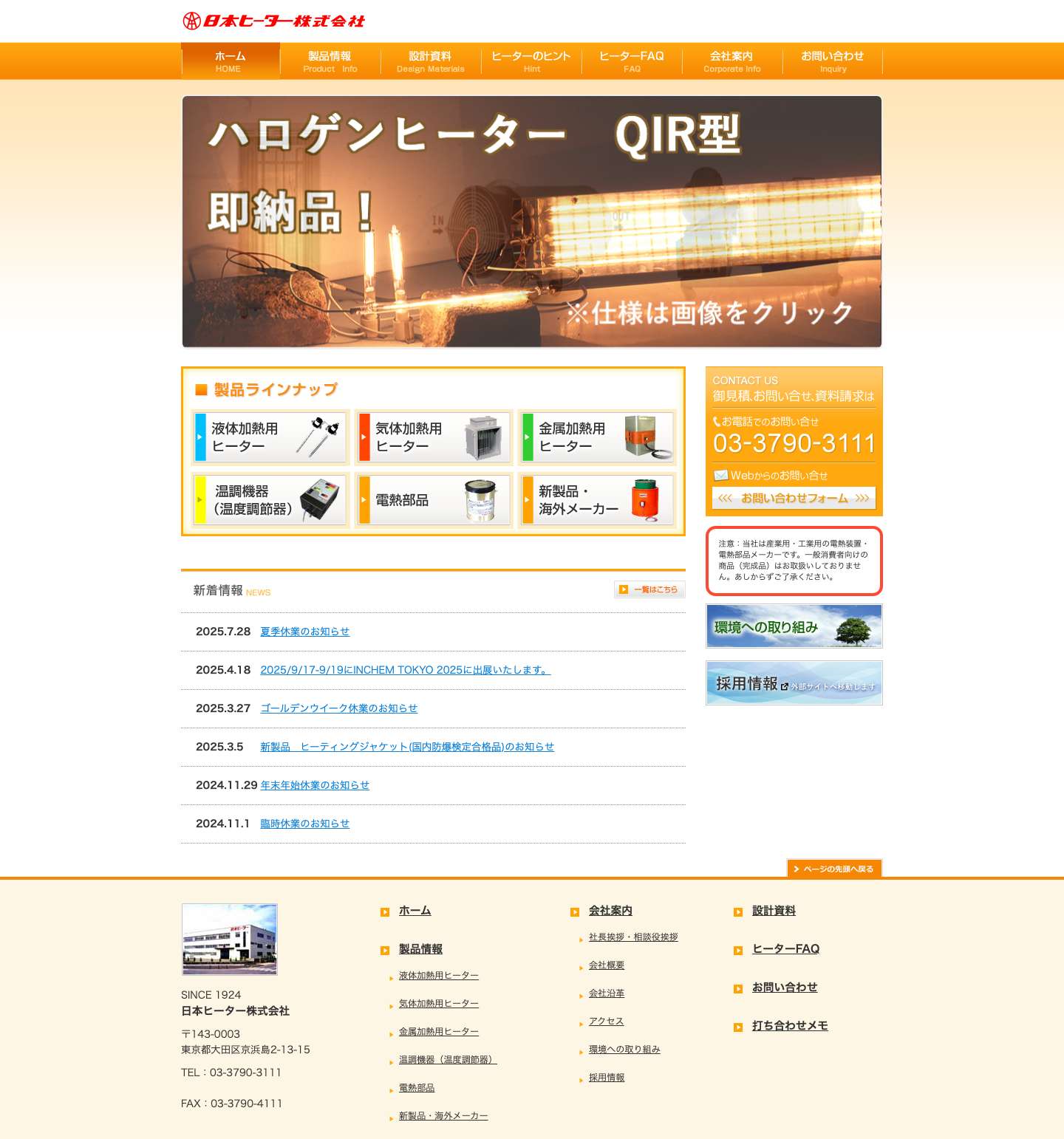Click the 採用情報 recruiting banner
1064x1139 pixels.
pos(794,682)
